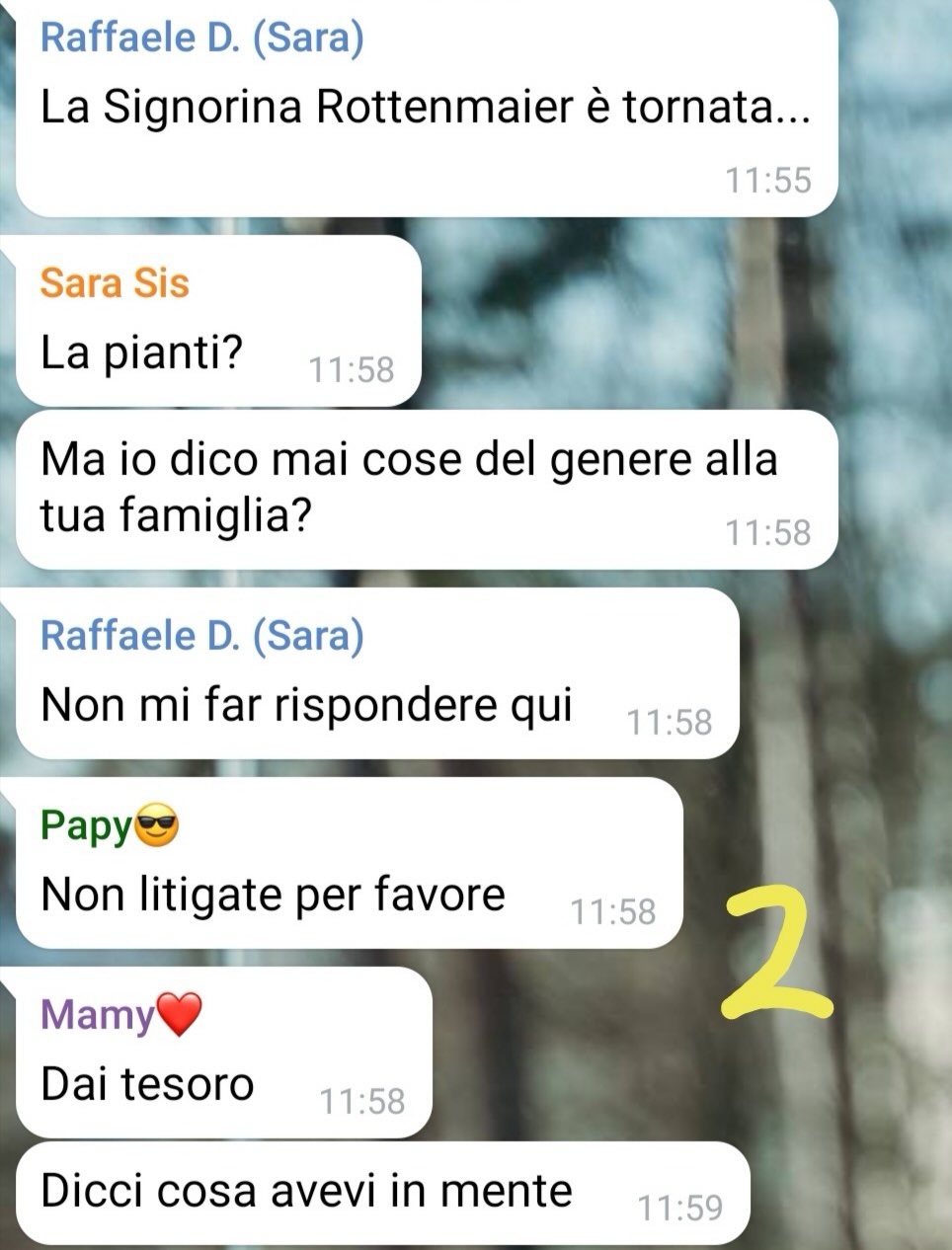Select the 'La pianti?' message
The image size is (952, 1250).
click(219, 321)
